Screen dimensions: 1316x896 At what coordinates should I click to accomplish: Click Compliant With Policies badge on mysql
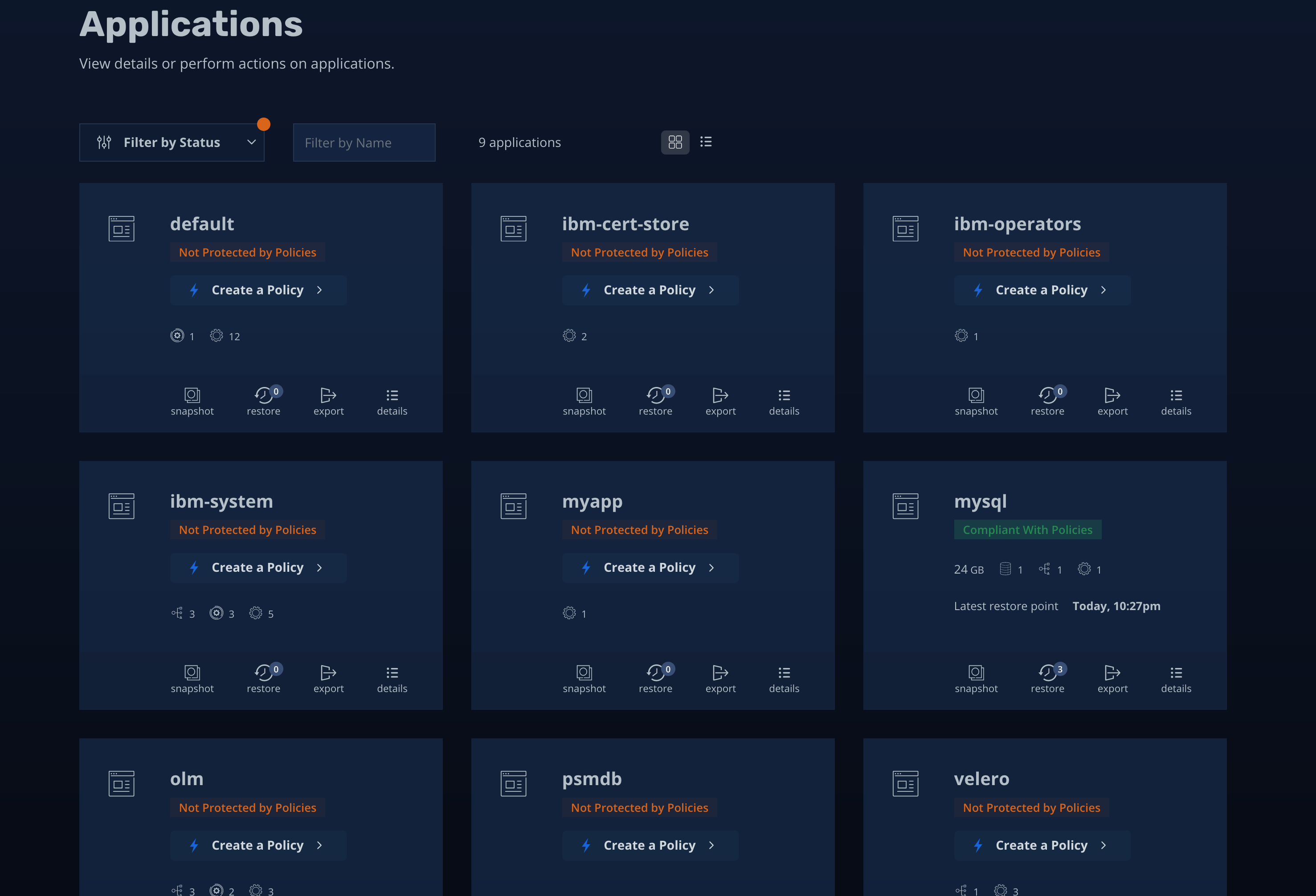1027,530
